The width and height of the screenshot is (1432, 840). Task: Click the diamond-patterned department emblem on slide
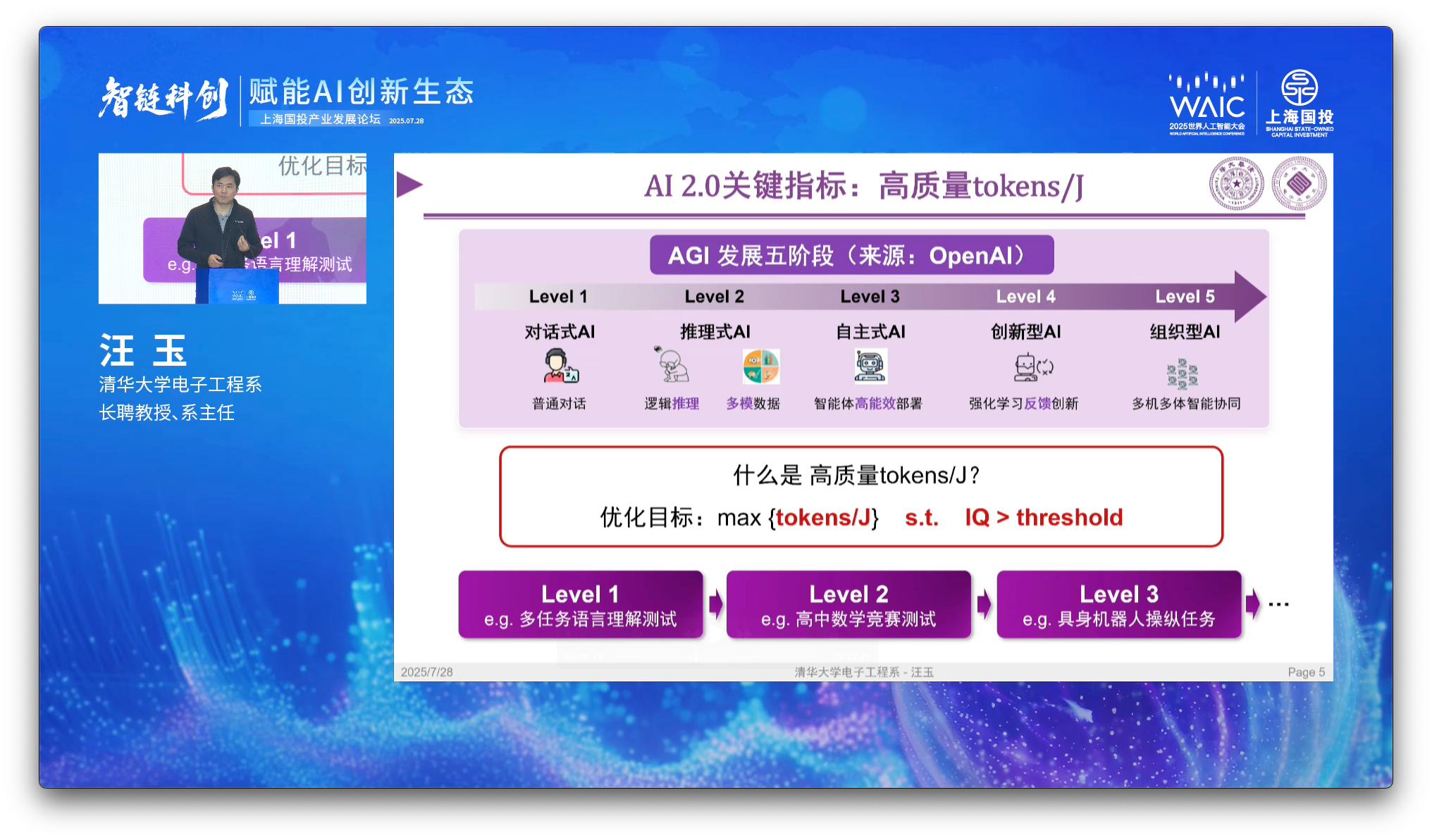pos(1299,184)
